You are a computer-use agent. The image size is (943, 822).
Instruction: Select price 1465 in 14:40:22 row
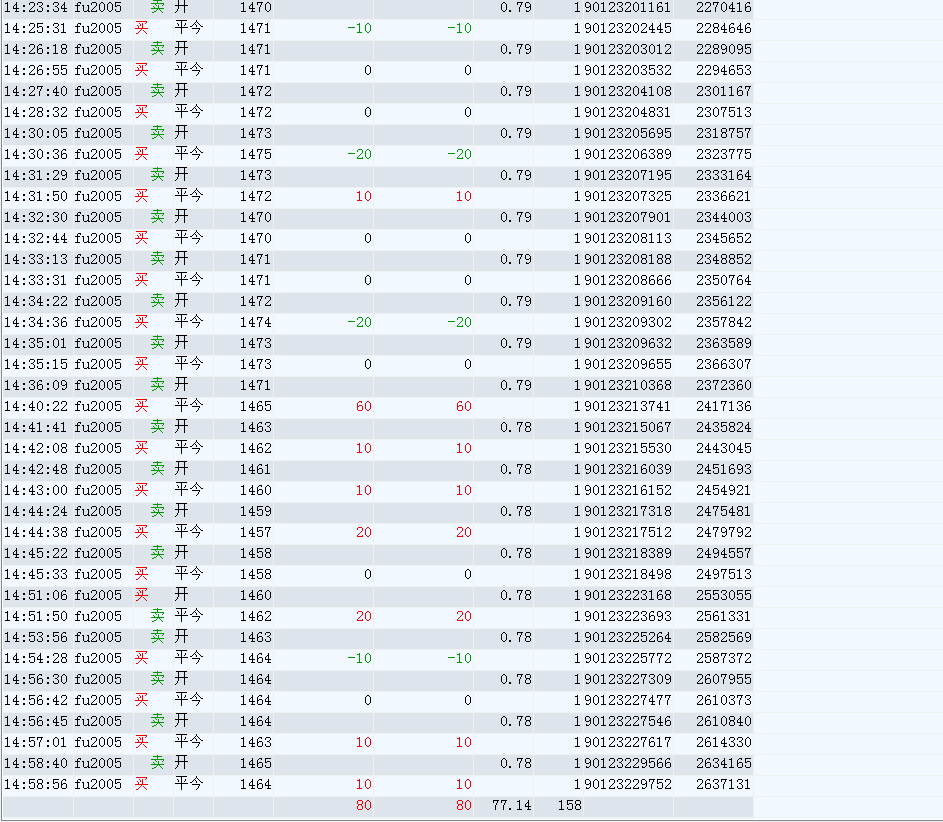pos(256,407)
